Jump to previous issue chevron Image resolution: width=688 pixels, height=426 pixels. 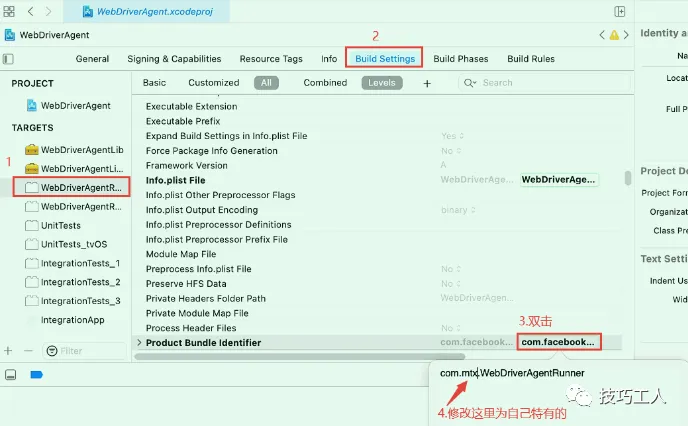click(602, 35)
